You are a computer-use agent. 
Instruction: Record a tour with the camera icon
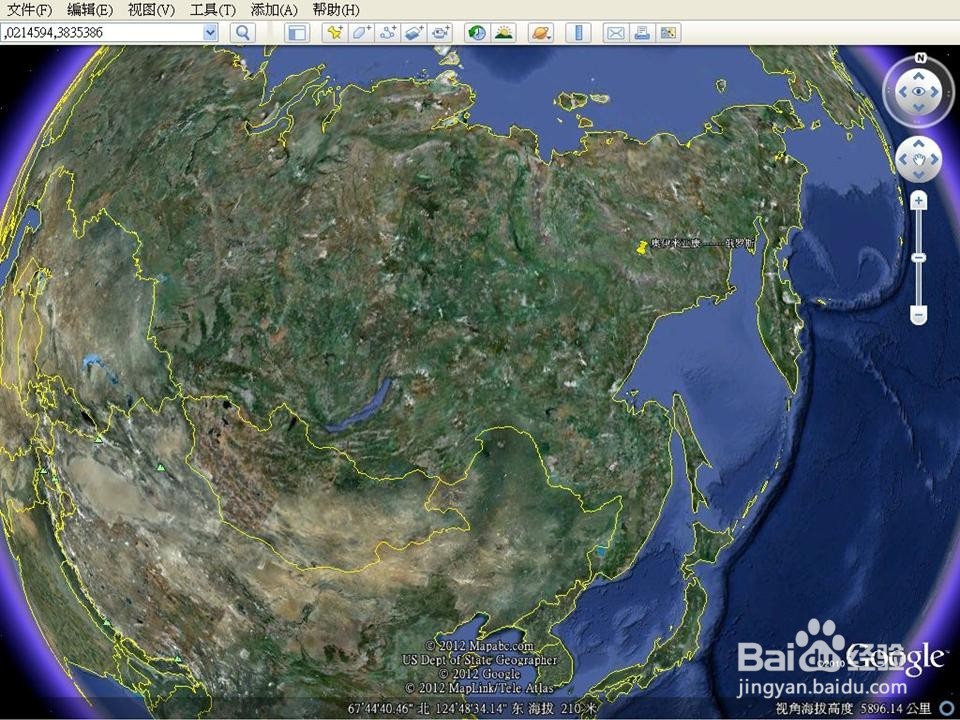pos(440,32)
